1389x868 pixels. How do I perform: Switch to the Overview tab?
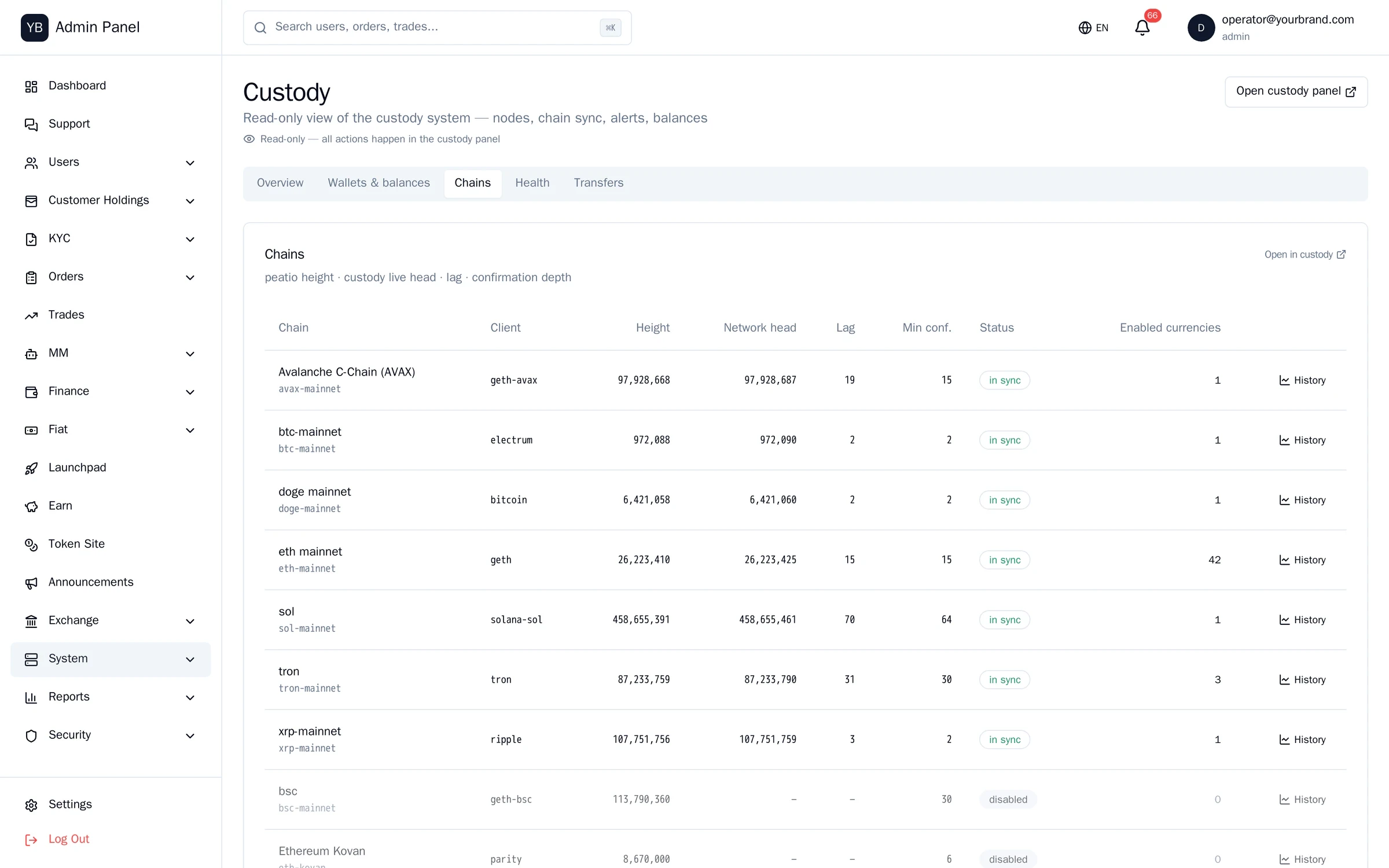pos(280,183)
